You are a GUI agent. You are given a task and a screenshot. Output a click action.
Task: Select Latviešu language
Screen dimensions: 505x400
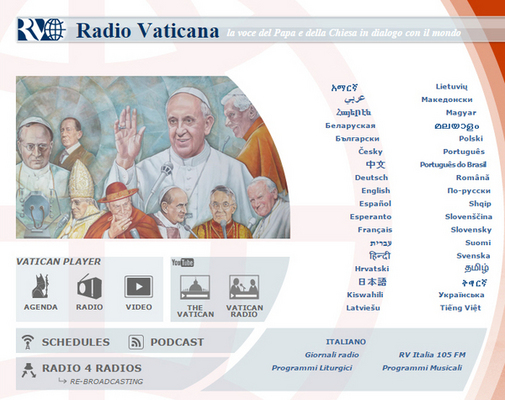pos(363,308)
